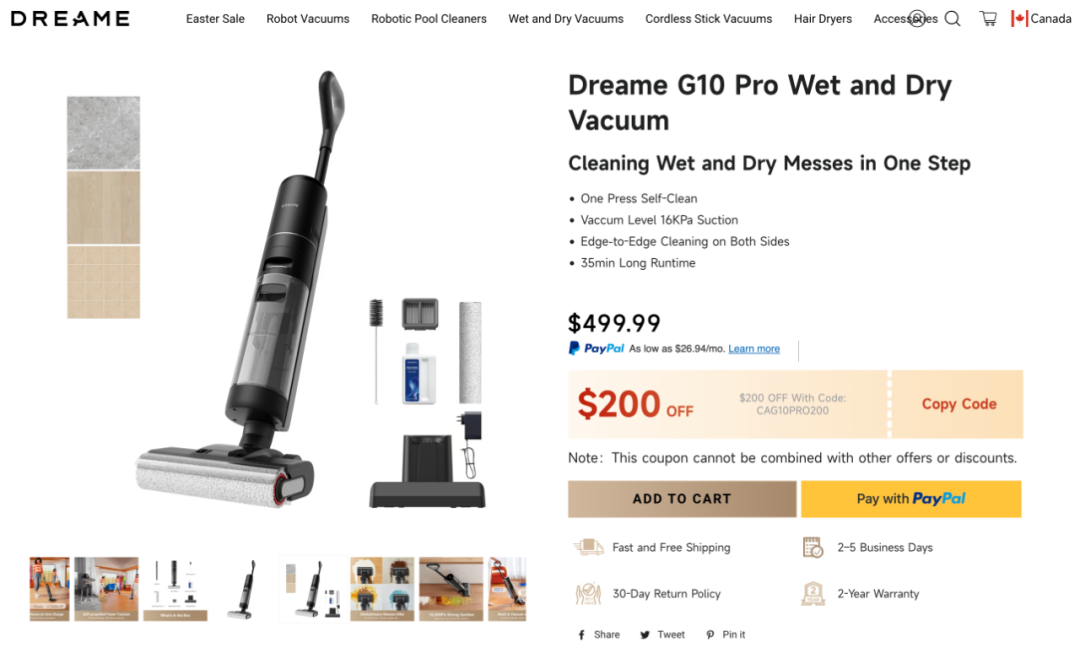Click Pay with PayPal button

click(x=911, y=499)
